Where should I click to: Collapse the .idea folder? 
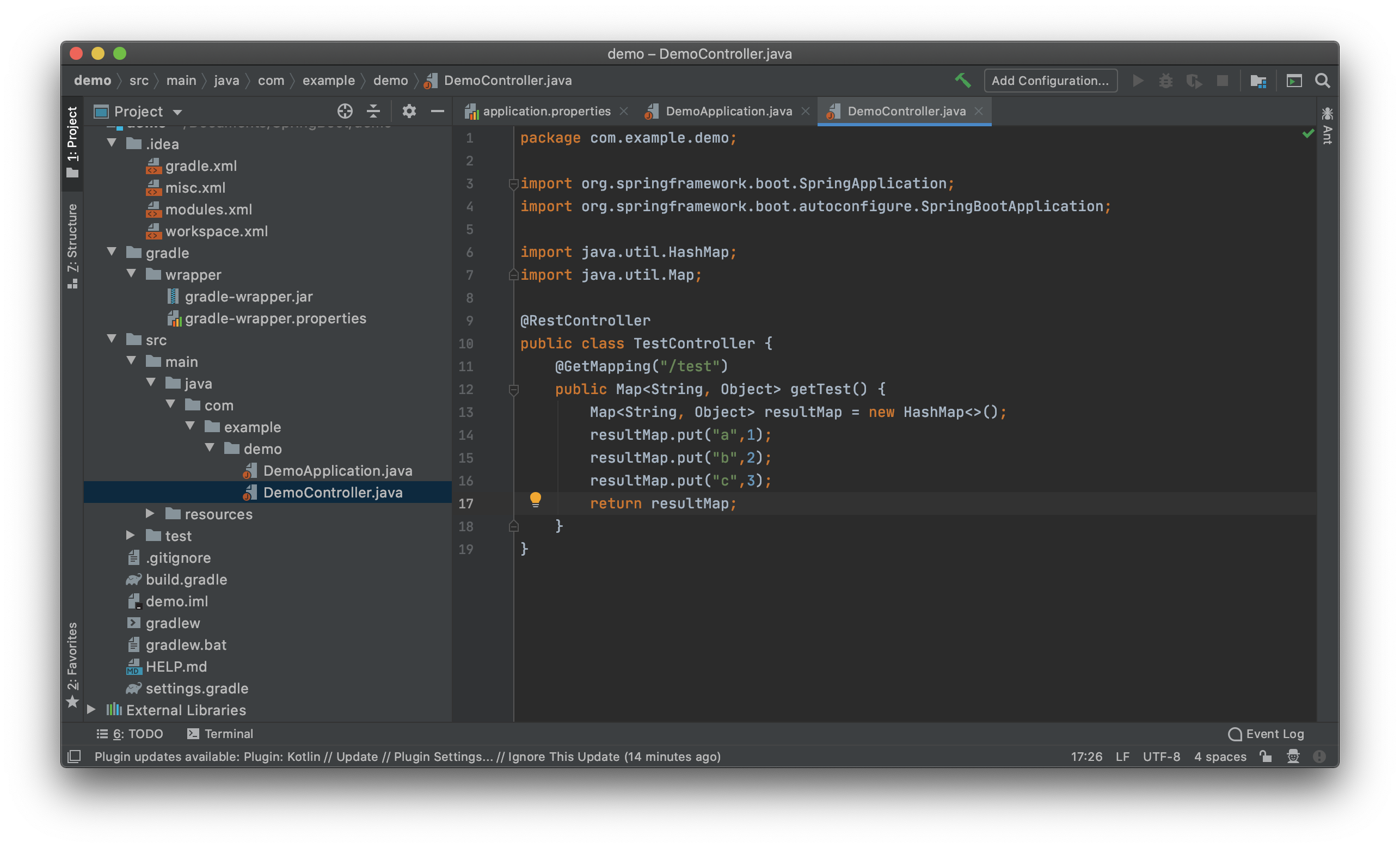click(112, 143)
